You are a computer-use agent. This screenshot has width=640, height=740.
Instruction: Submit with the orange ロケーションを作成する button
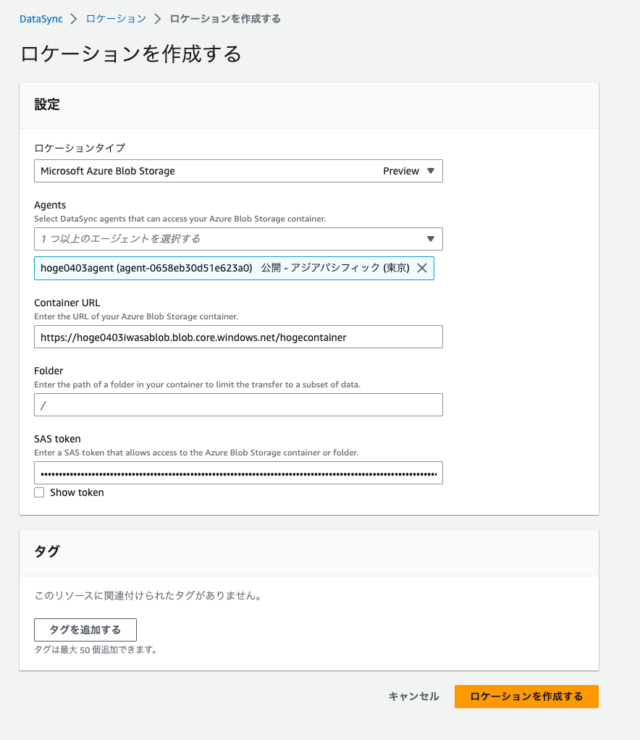tap(526, 696)
